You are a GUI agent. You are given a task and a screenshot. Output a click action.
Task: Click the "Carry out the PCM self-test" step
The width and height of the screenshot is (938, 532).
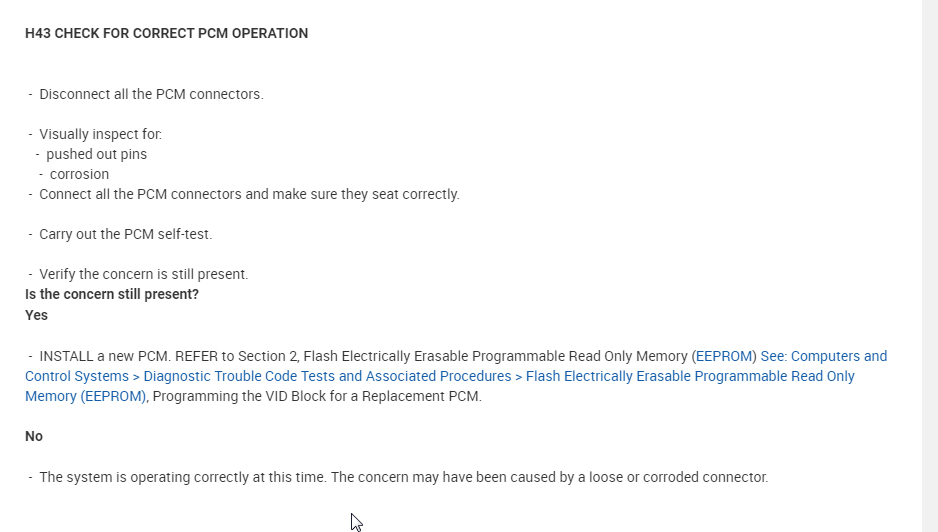click(125, 234)
